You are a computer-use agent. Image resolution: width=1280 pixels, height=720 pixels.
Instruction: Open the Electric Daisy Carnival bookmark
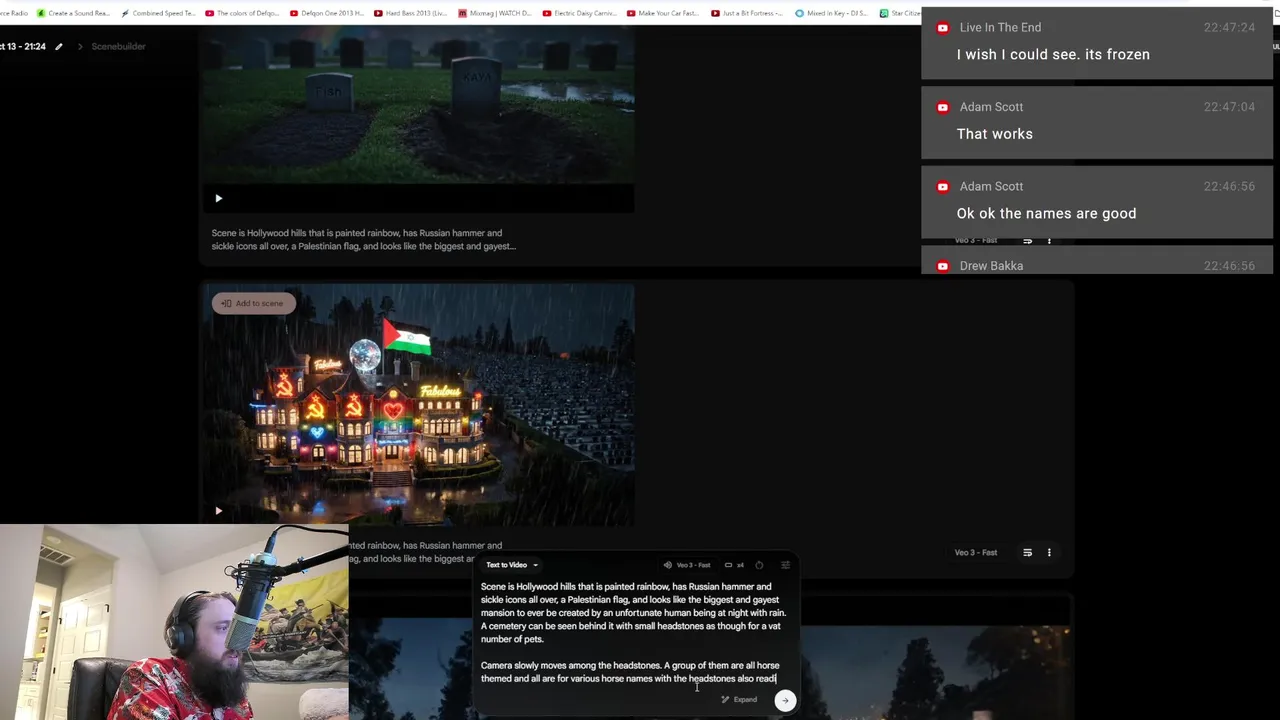580,13
